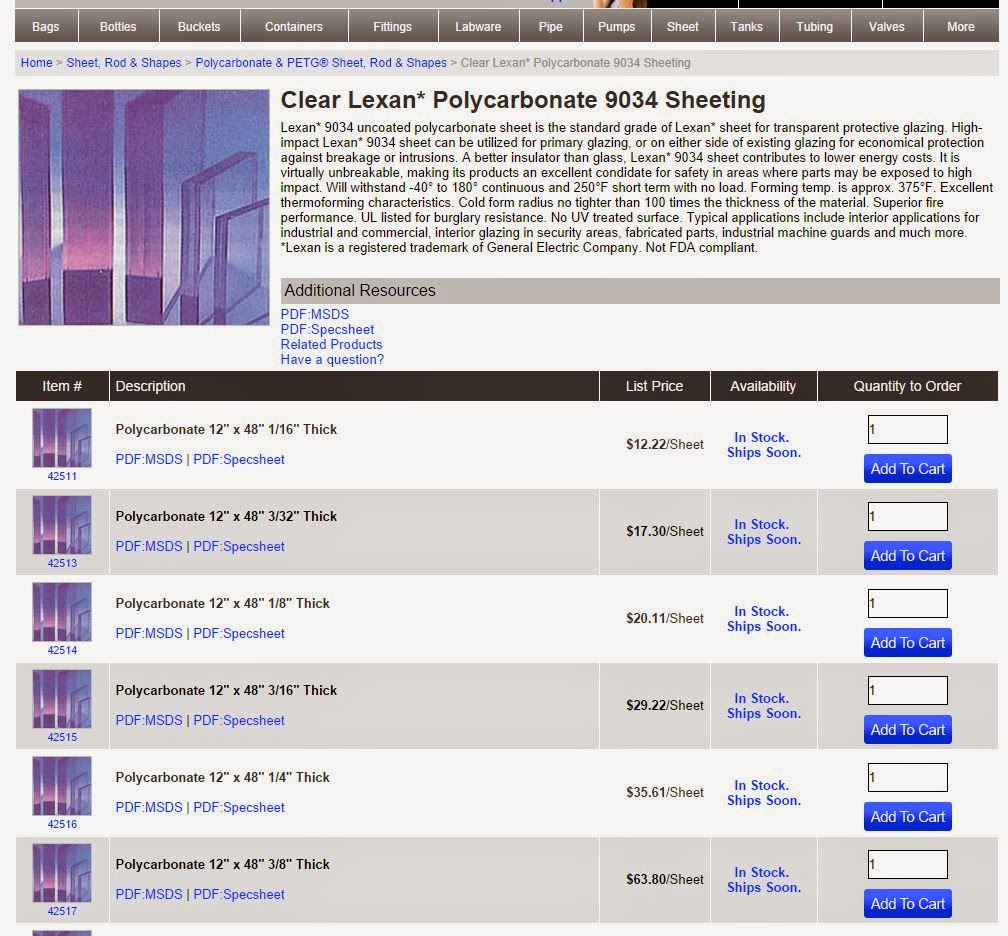The height and width of the screenshot is (936, 1008).
Task: Select the $12.22/Sheet price text
Action: (x=665, y=444)
